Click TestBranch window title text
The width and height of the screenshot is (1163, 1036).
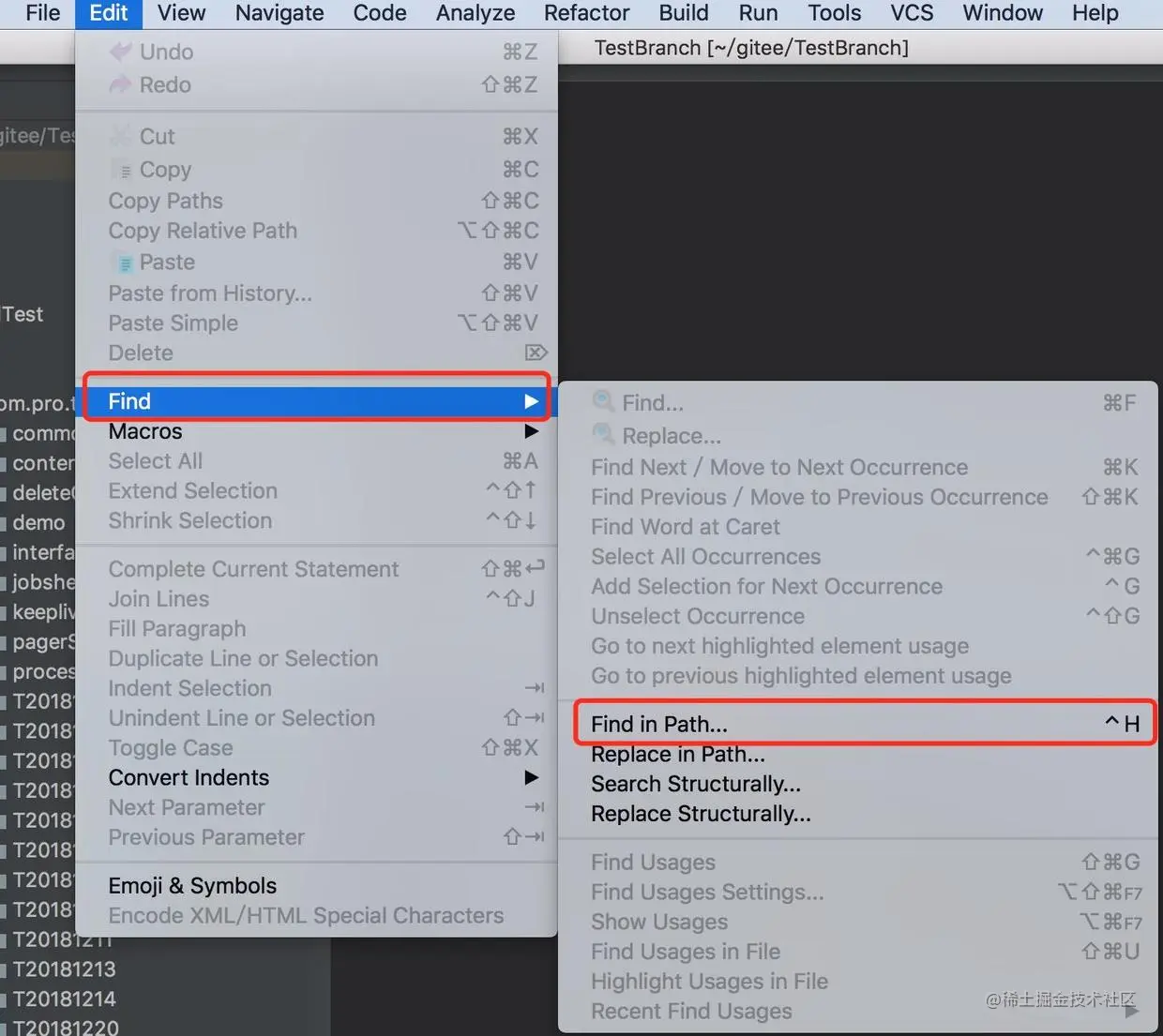[x=751, y=48]
